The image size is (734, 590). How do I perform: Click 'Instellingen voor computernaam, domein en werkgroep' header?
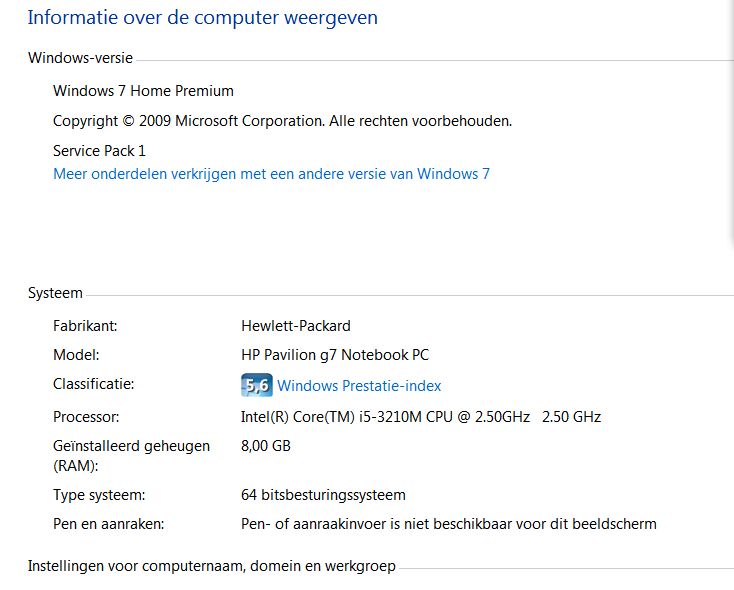pyautogui.click(x=212, y=566)
